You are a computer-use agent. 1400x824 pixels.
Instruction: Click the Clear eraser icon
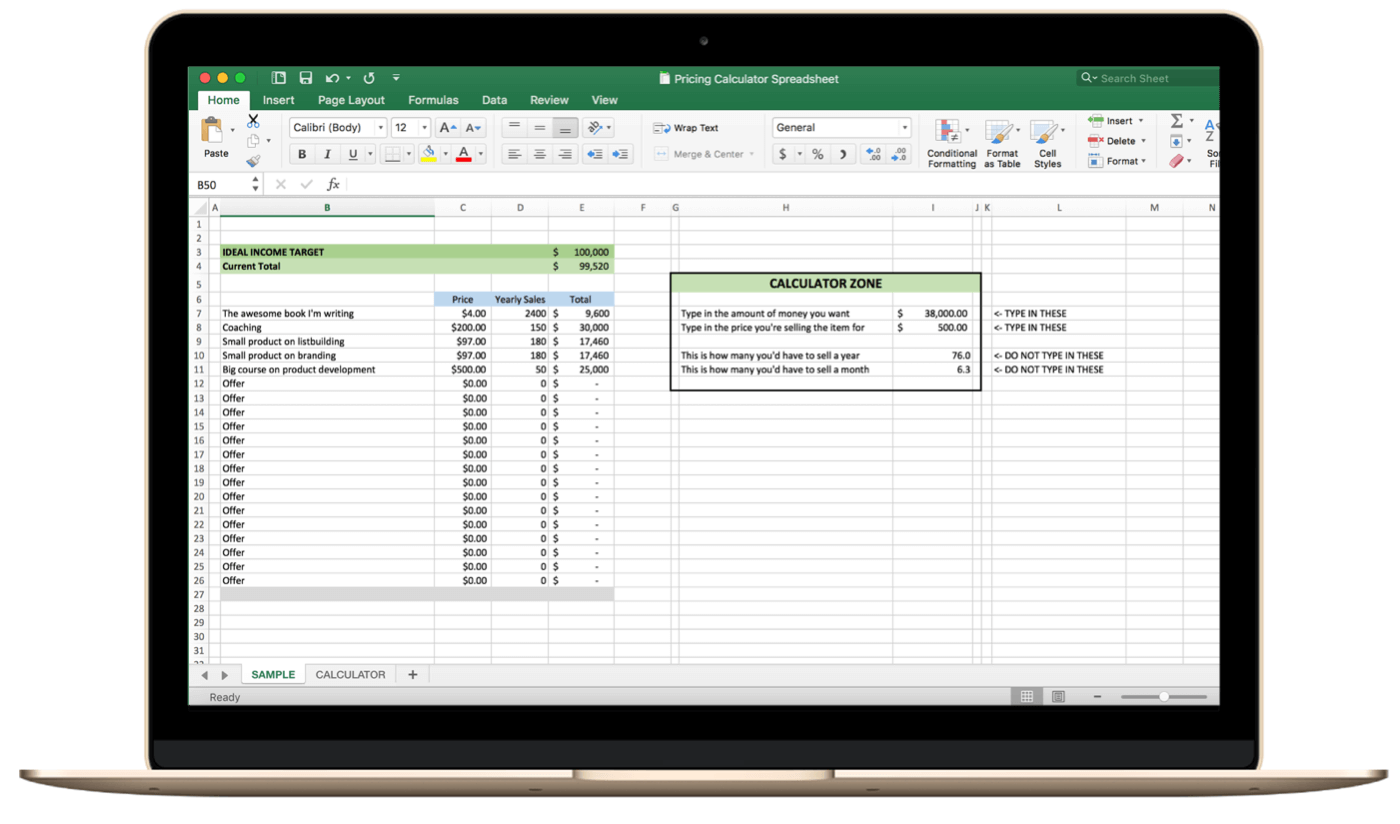(x=1177, y=161)
